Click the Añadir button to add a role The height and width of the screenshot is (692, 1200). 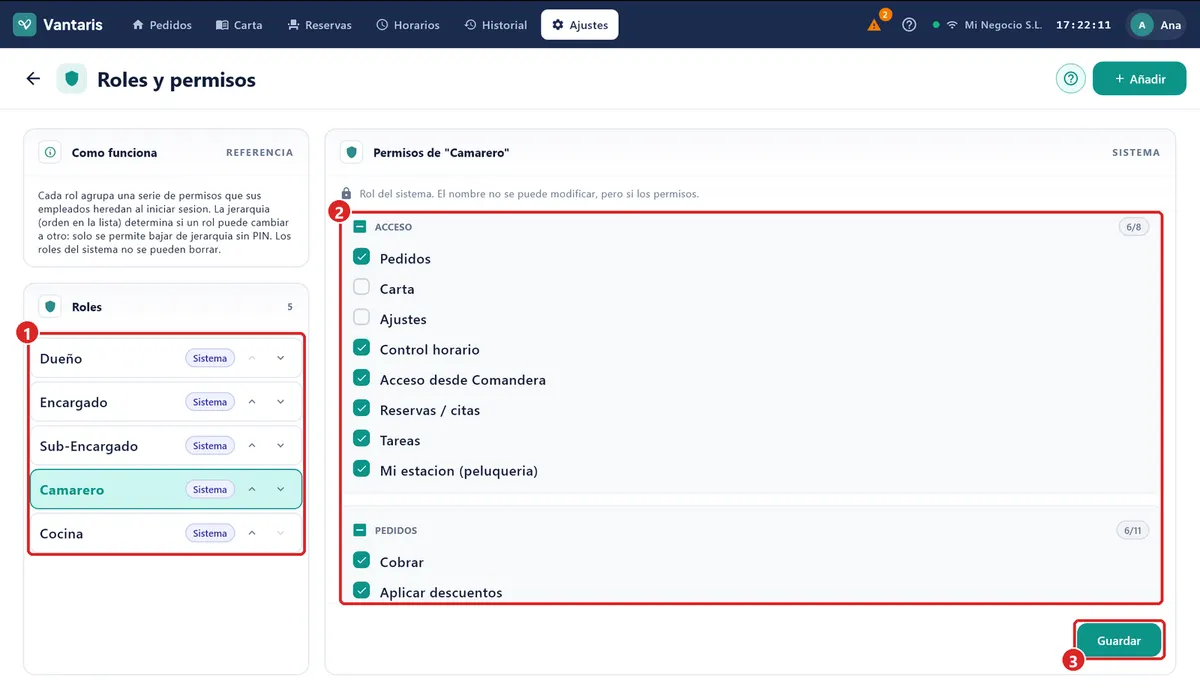tap(1139, 79)
